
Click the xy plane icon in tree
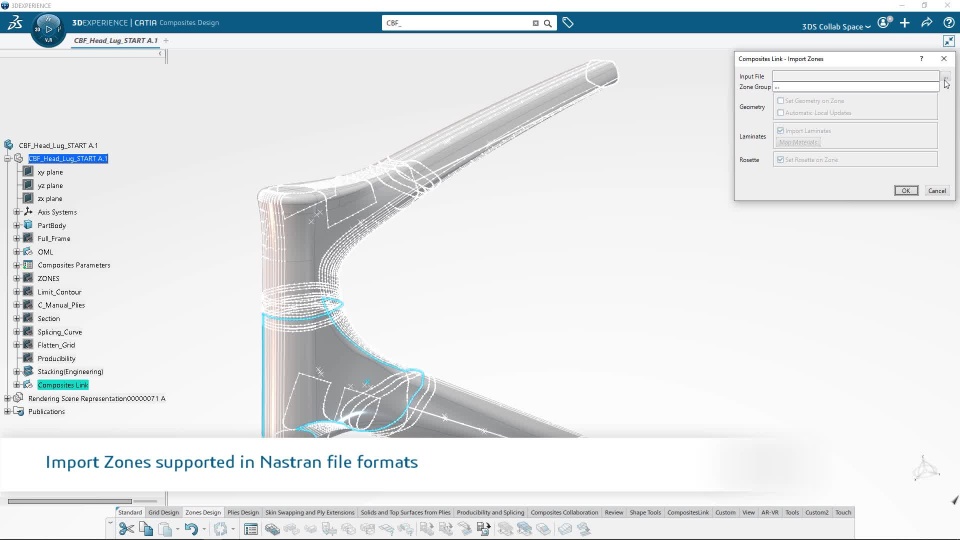point(28,172)
